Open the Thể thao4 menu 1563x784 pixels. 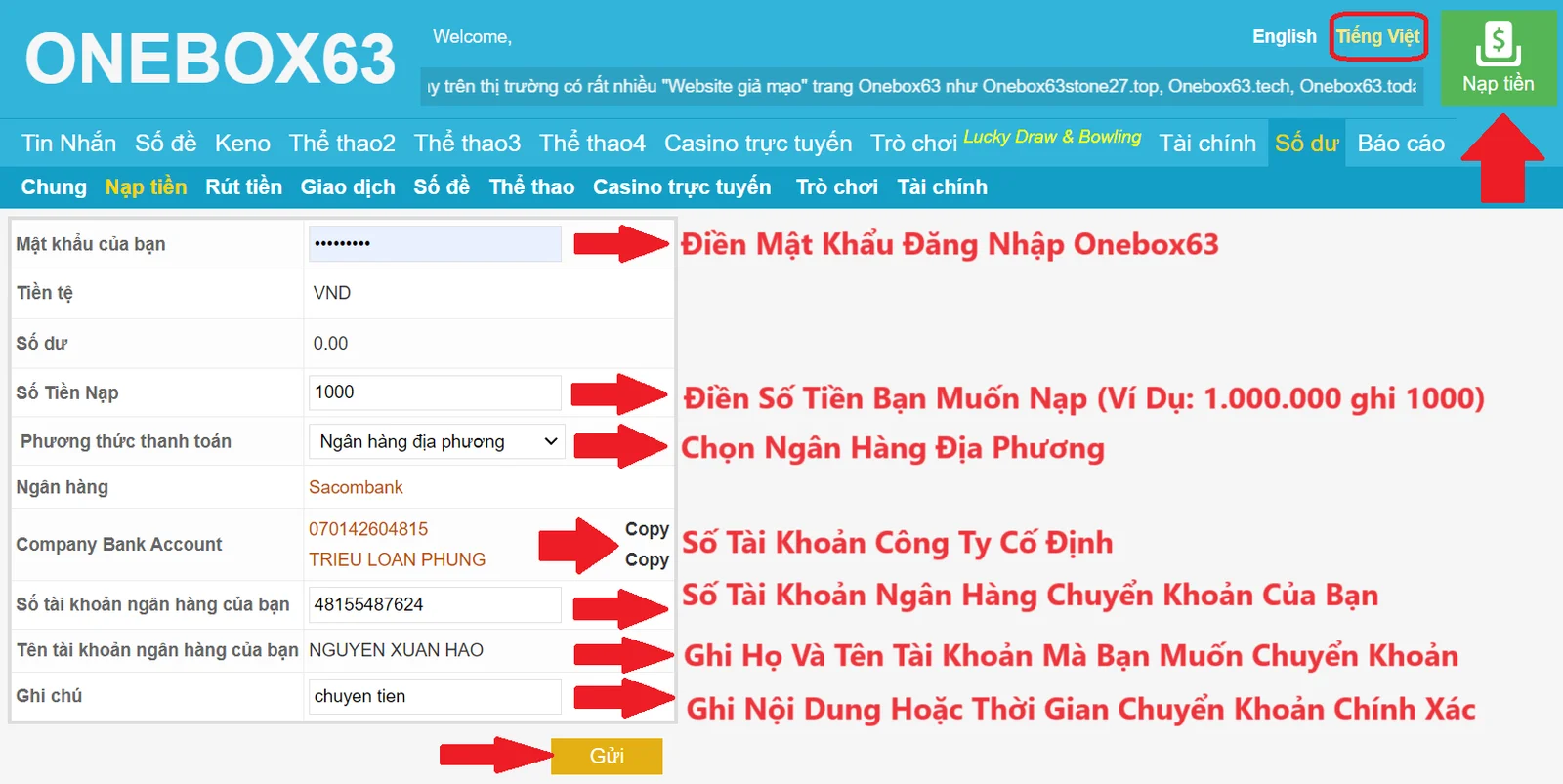(x=592, y=143)
